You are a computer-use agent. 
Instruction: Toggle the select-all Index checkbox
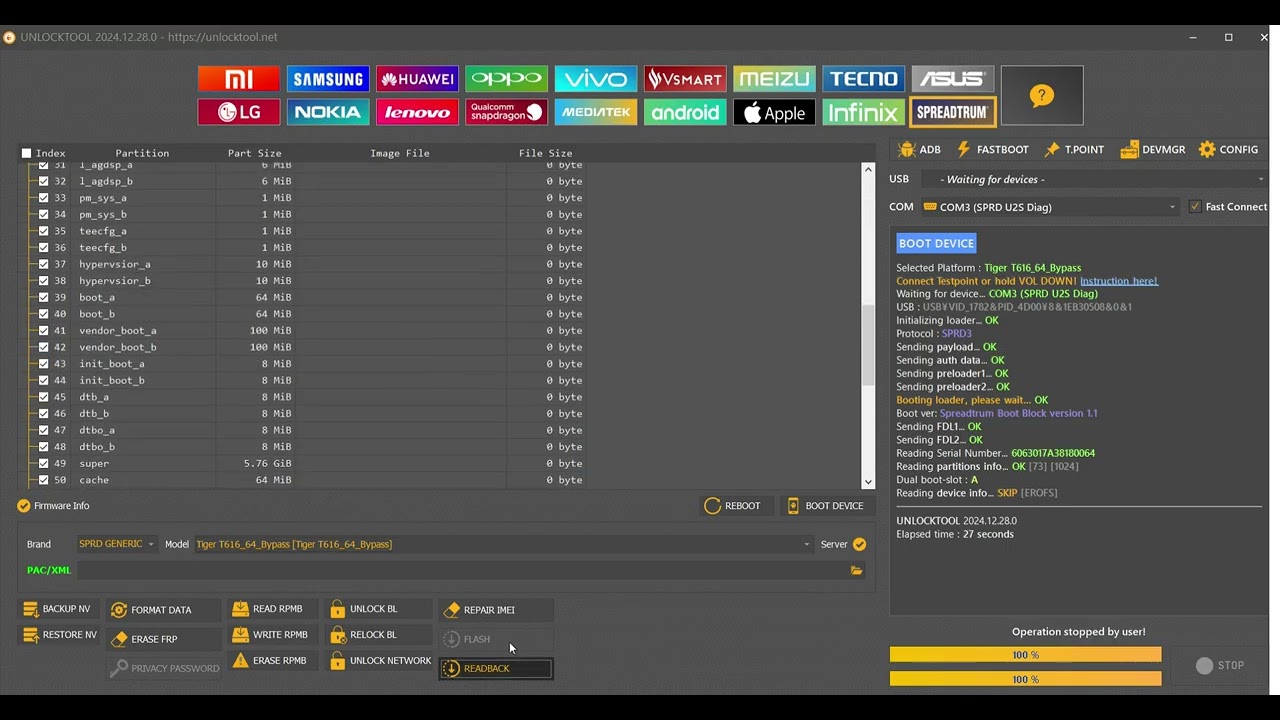point(27,153)
